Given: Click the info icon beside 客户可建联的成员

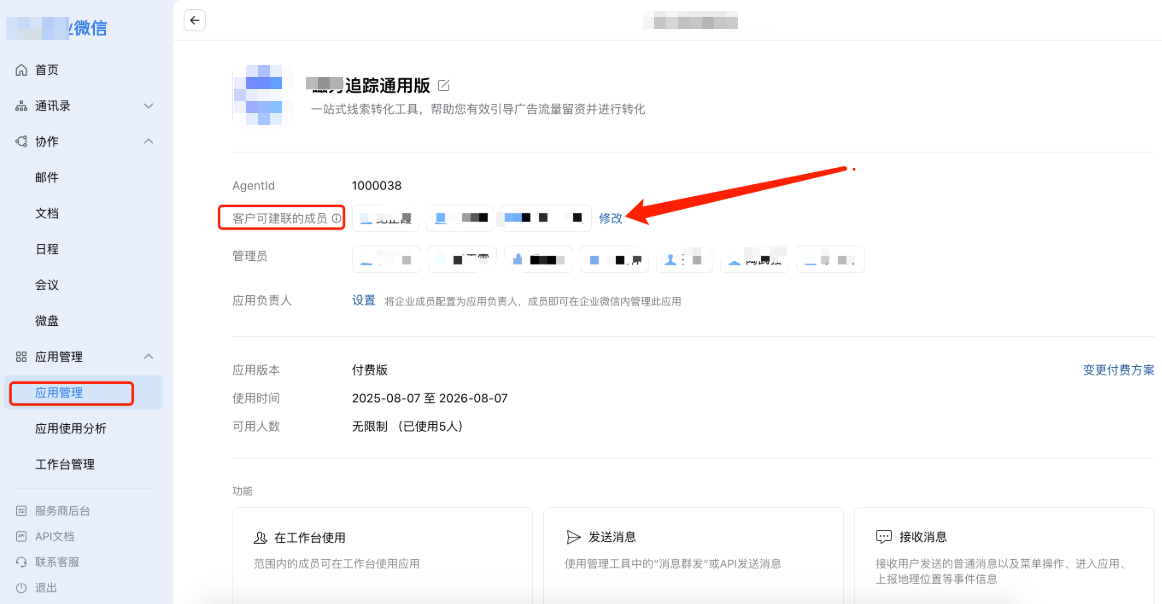Looking at the screenshot, I should coord(336,217).
